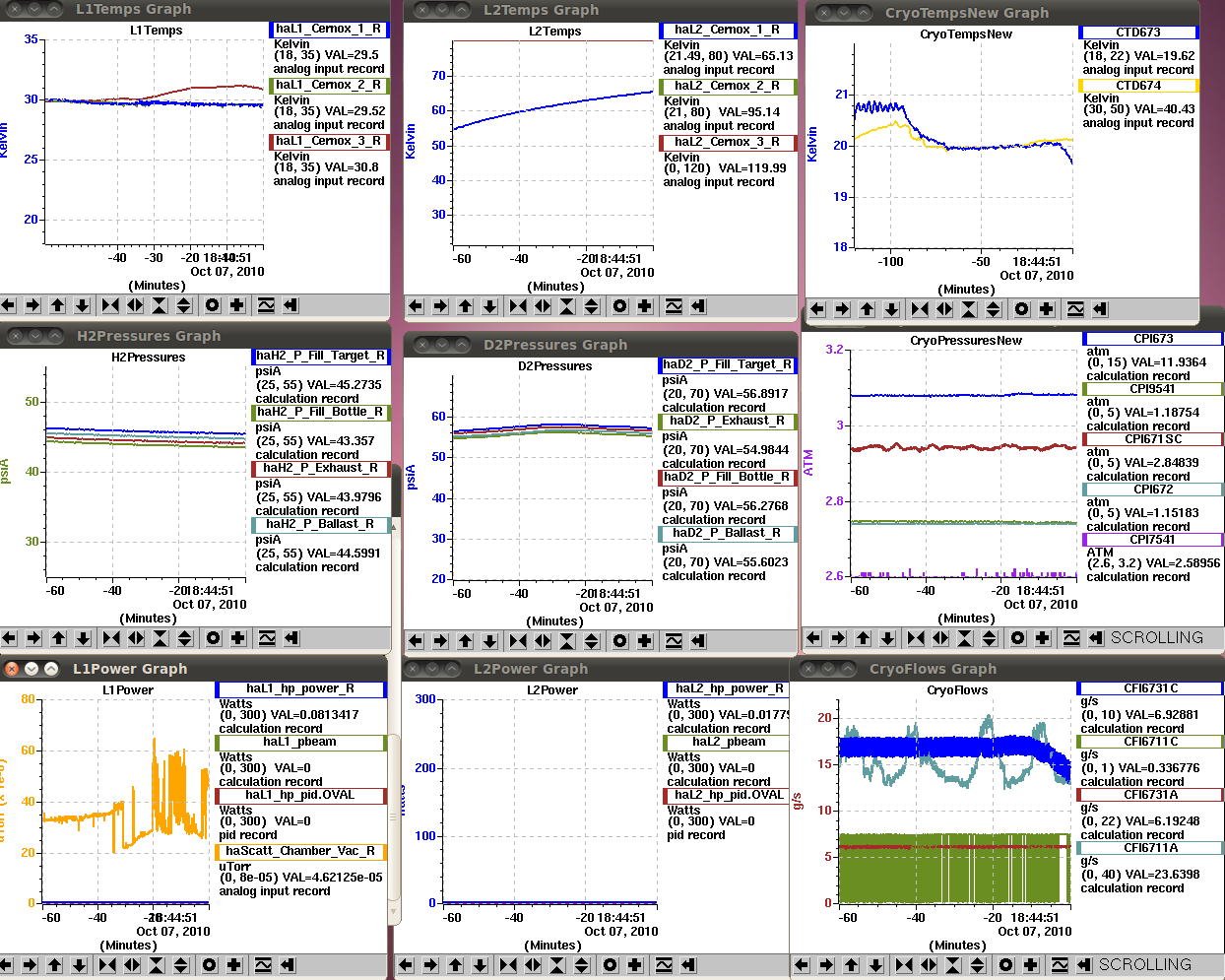1225x980 pixels.
Task: Click hourglass vertical zoom icon in D2Pressures toolbar
Action: (567, 641)
